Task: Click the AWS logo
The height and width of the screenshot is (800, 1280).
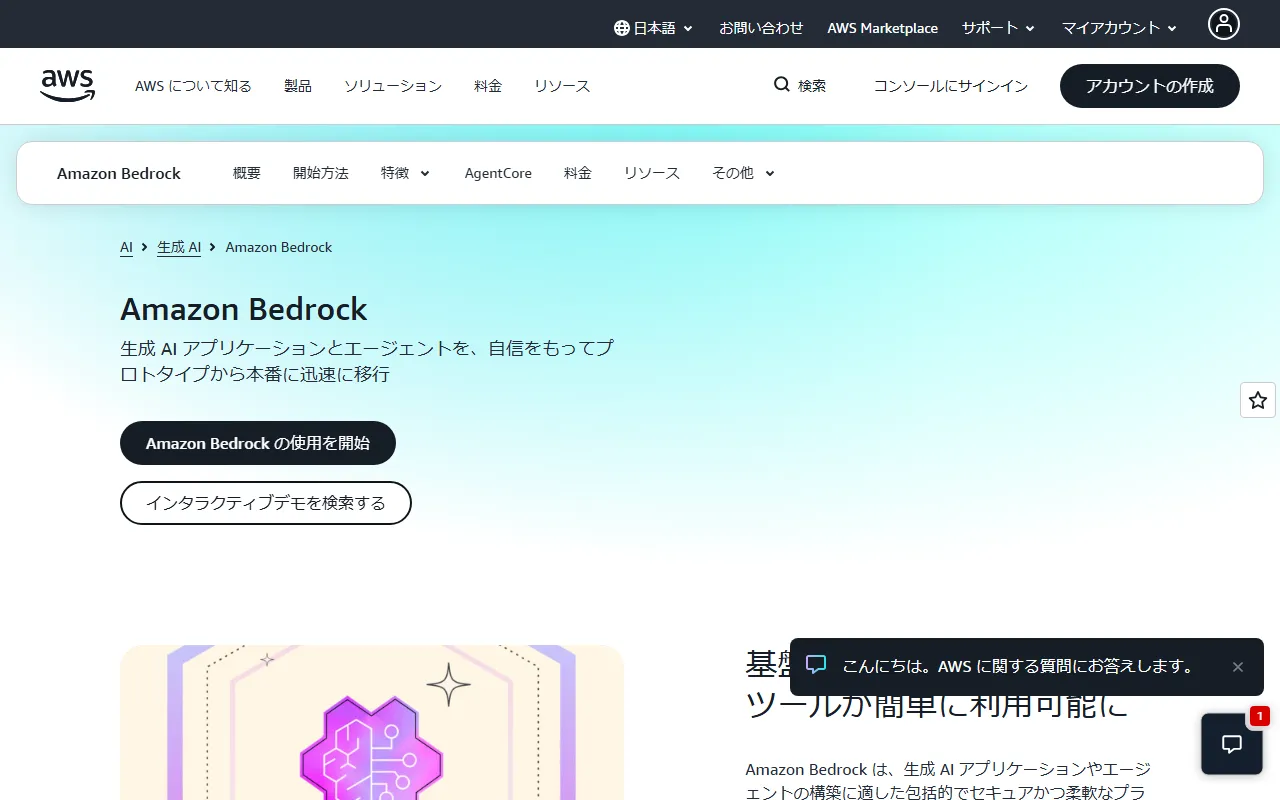Action: pyautogui.click(x=67, y=86)
